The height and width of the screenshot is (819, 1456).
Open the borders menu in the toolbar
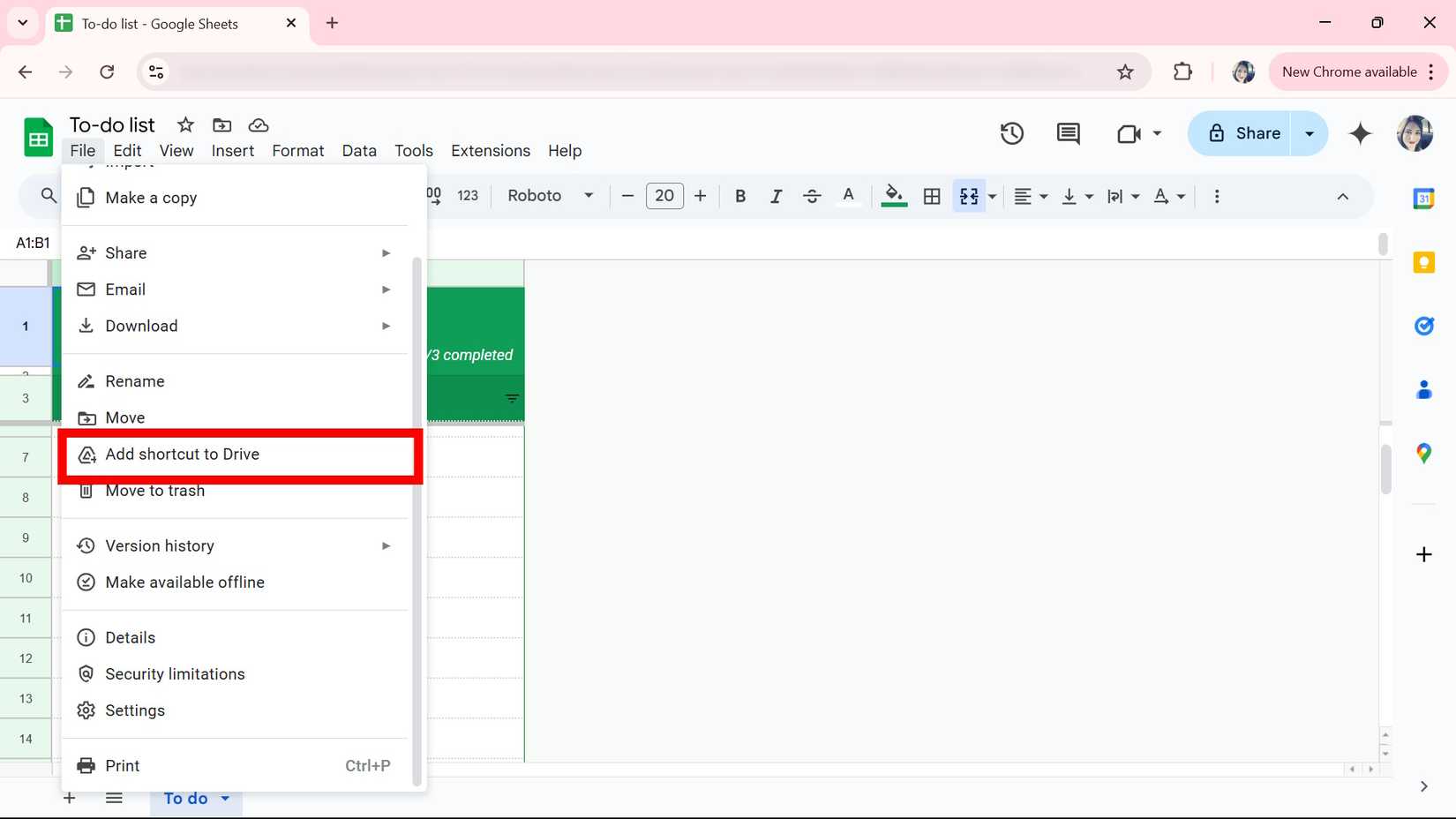click(x=932, y=196)
